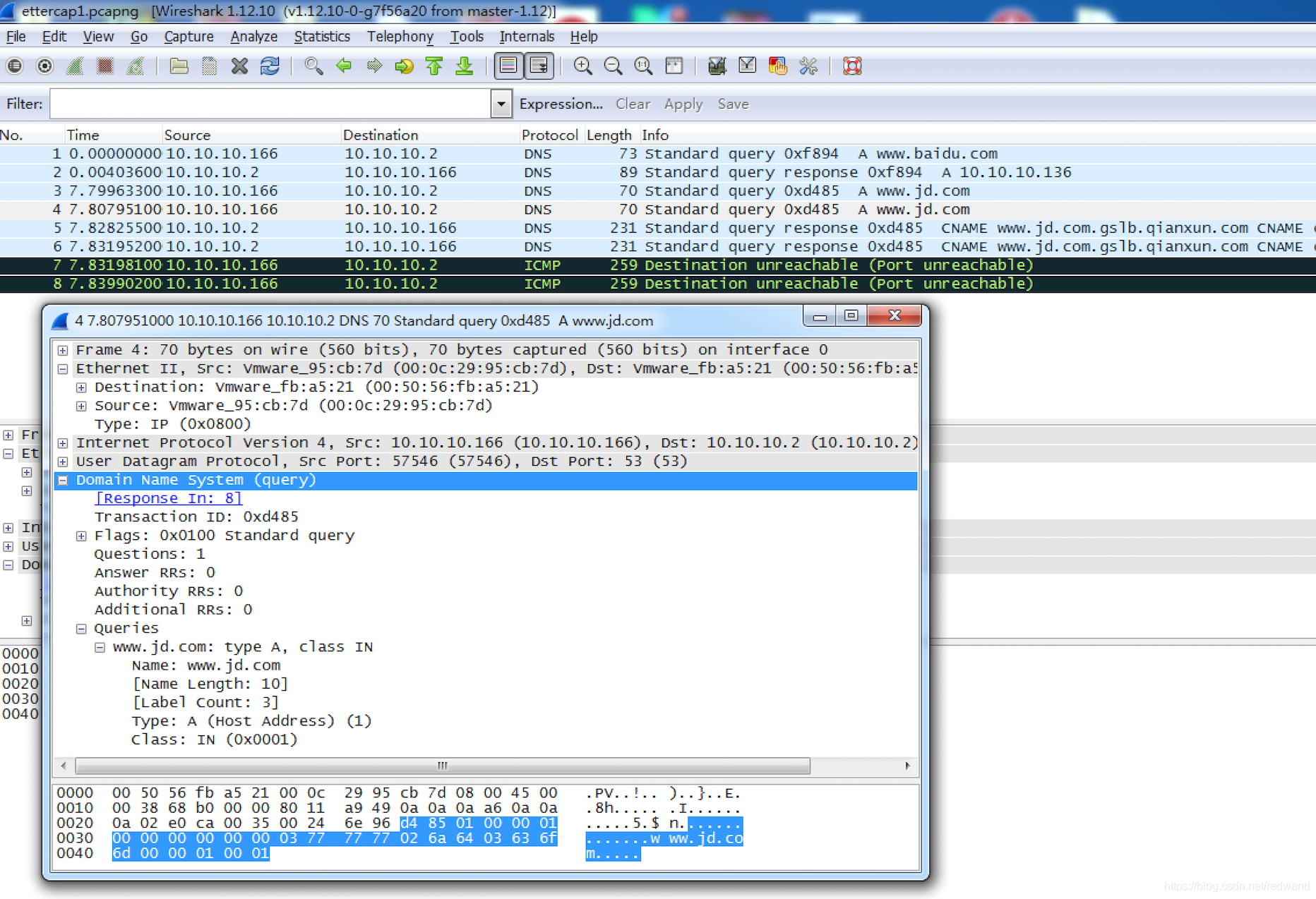Screen dimensions: 1316x899
Task: Stop the running capture icon
Action: pyautogui.click(x=105, y=66)
